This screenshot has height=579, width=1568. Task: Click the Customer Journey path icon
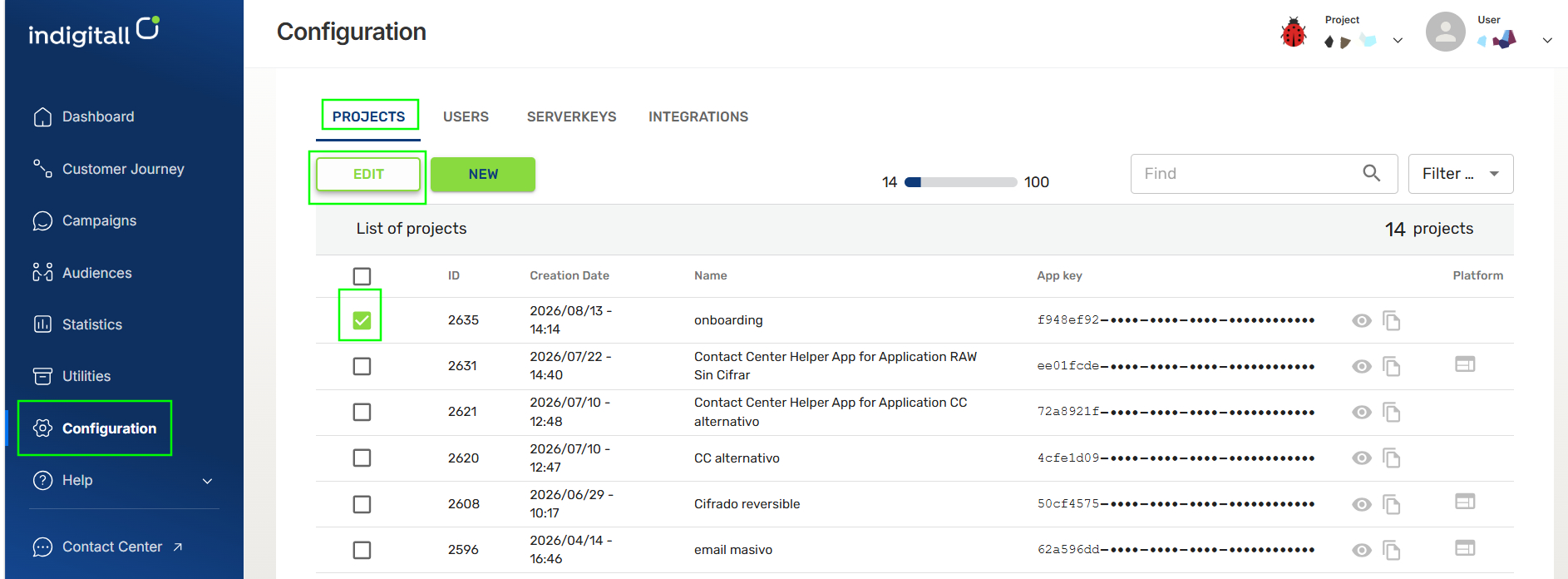coord(42,169)
